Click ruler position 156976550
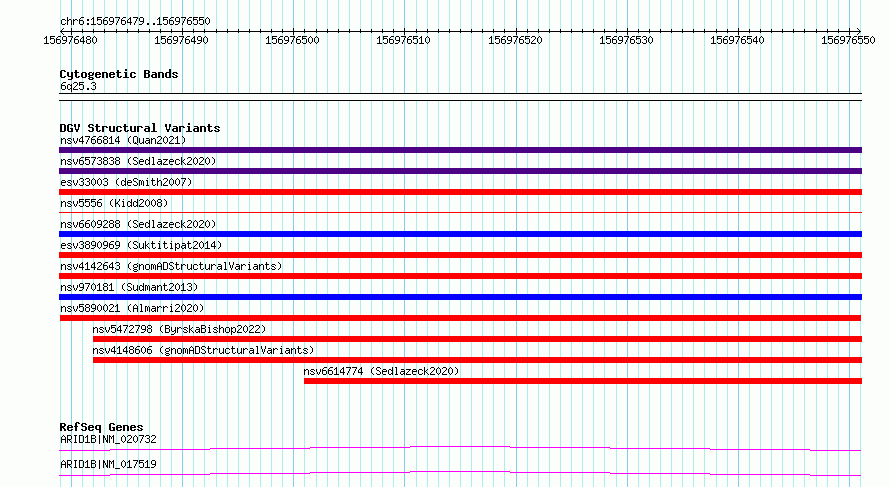Viewport: 890px width, 487px height. pos(848,40)
